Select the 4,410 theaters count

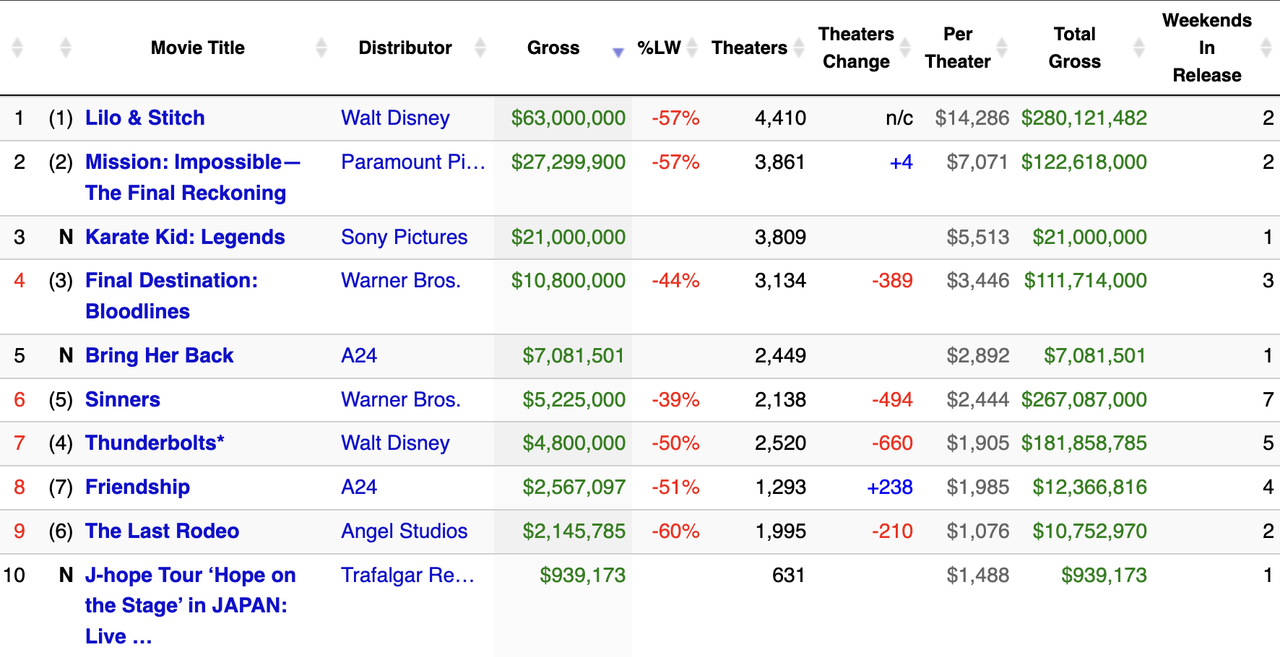pyautogui.click(x=780, y=118)
